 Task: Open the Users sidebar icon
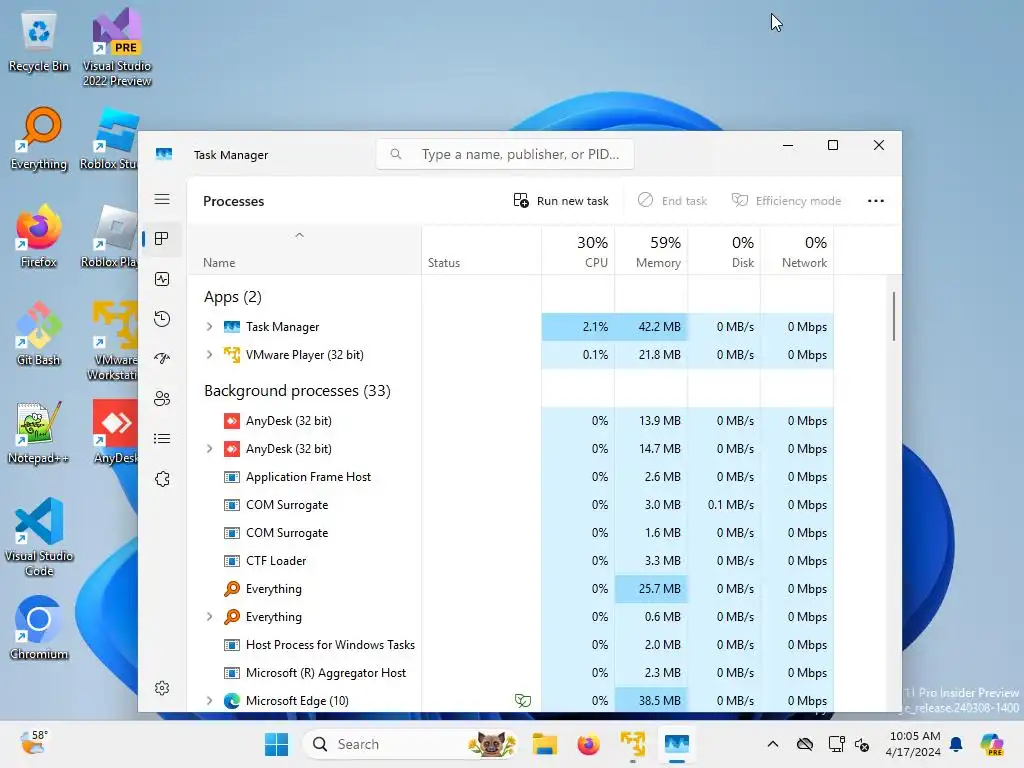pyautogui.click(x=162, y=399)
